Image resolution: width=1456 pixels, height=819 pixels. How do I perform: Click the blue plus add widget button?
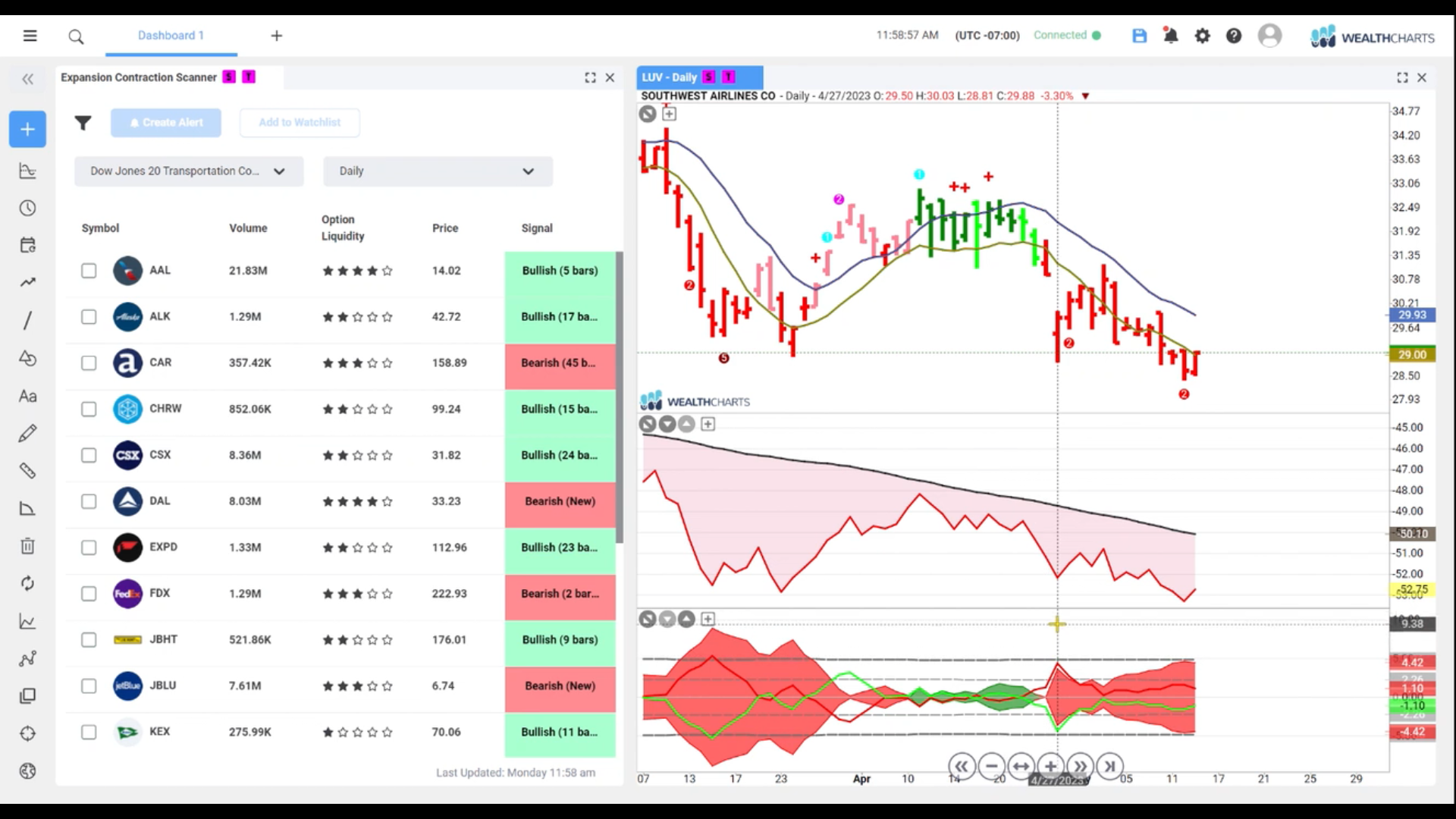27,129
